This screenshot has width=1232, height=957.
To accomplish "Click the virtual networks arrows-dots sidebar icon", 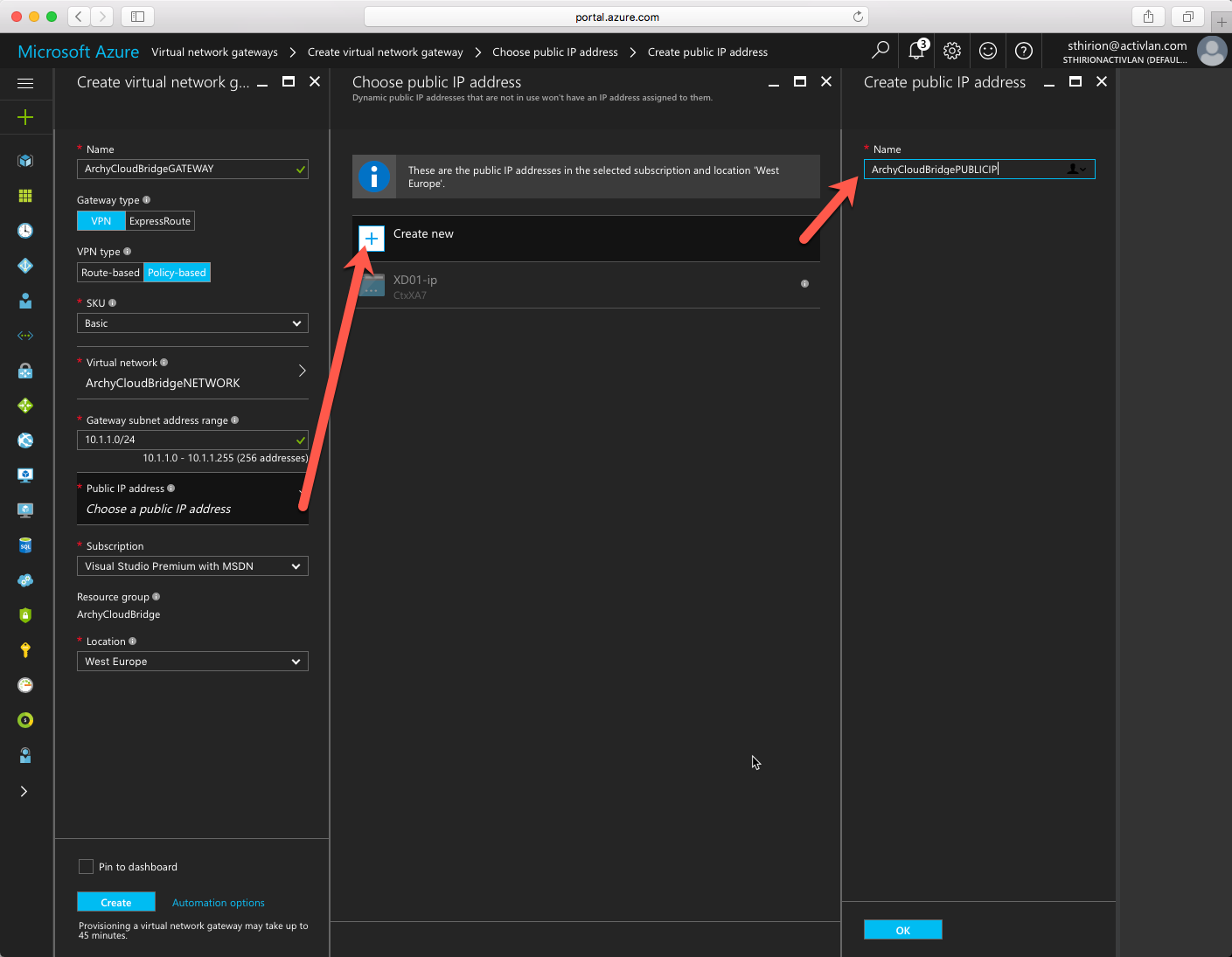I will click(x=25, y=336).
